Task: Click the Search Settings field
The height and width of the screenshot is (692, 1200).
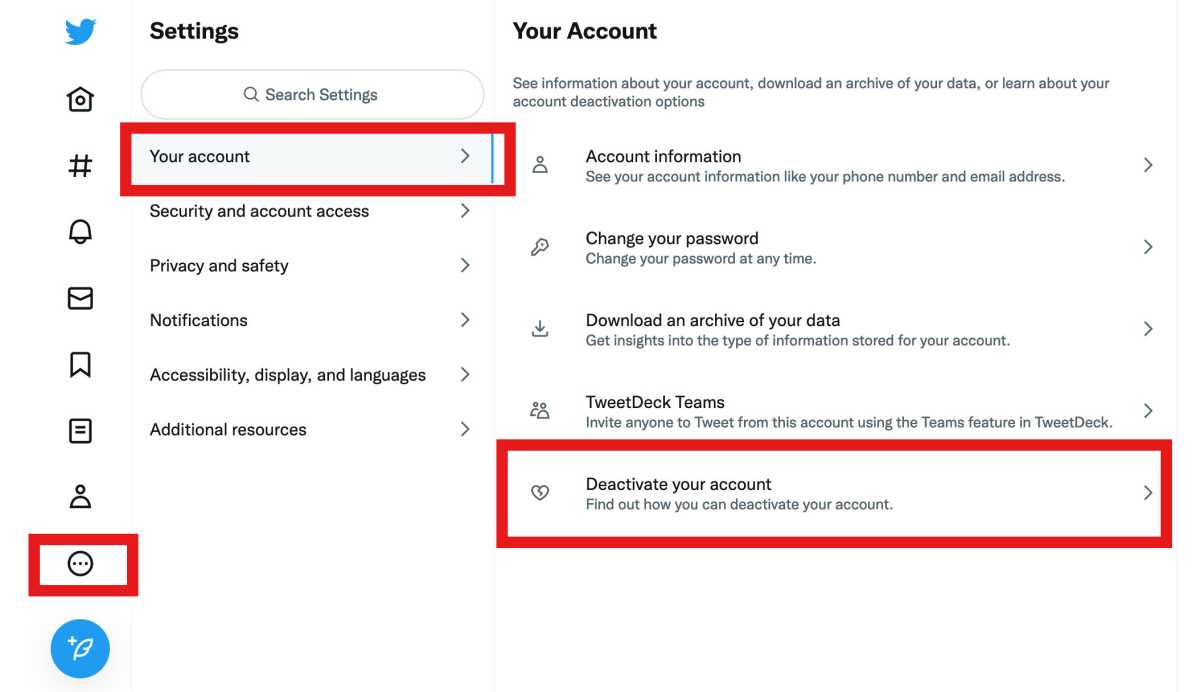Action: [x=312, y=95]
